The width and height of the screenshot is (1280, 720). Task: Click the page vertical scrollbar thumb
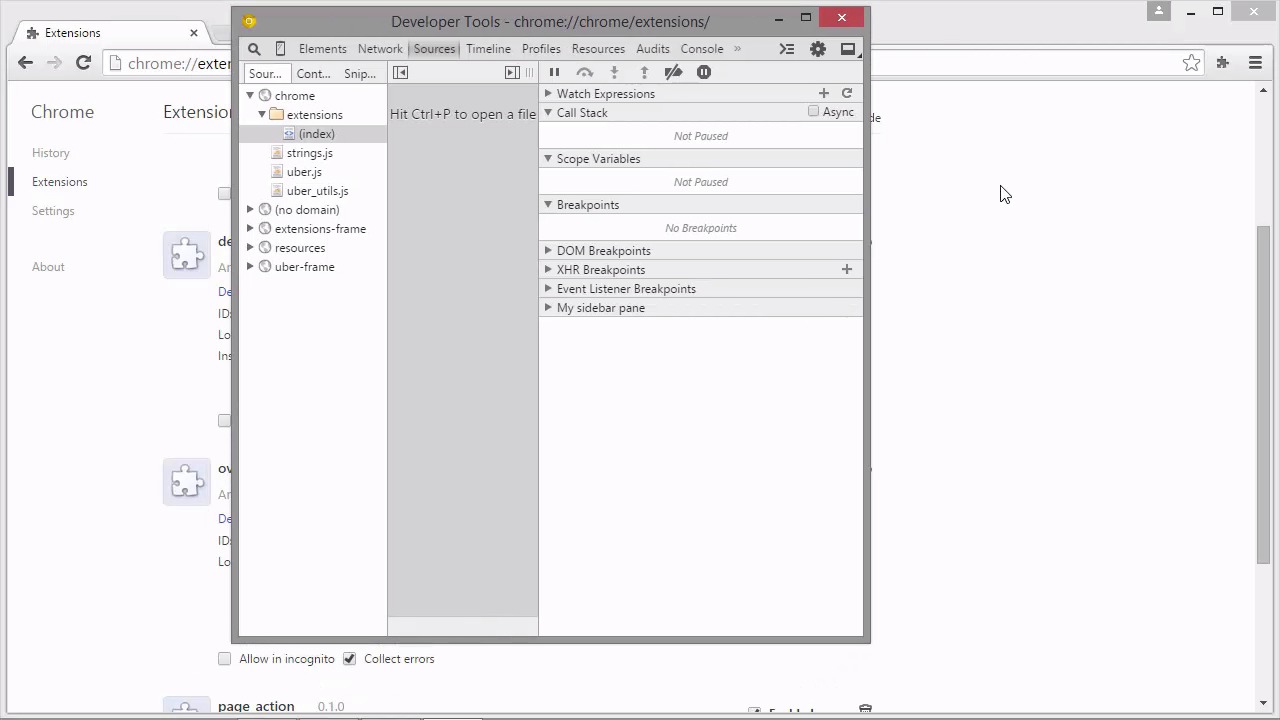tap(1264, 395)
